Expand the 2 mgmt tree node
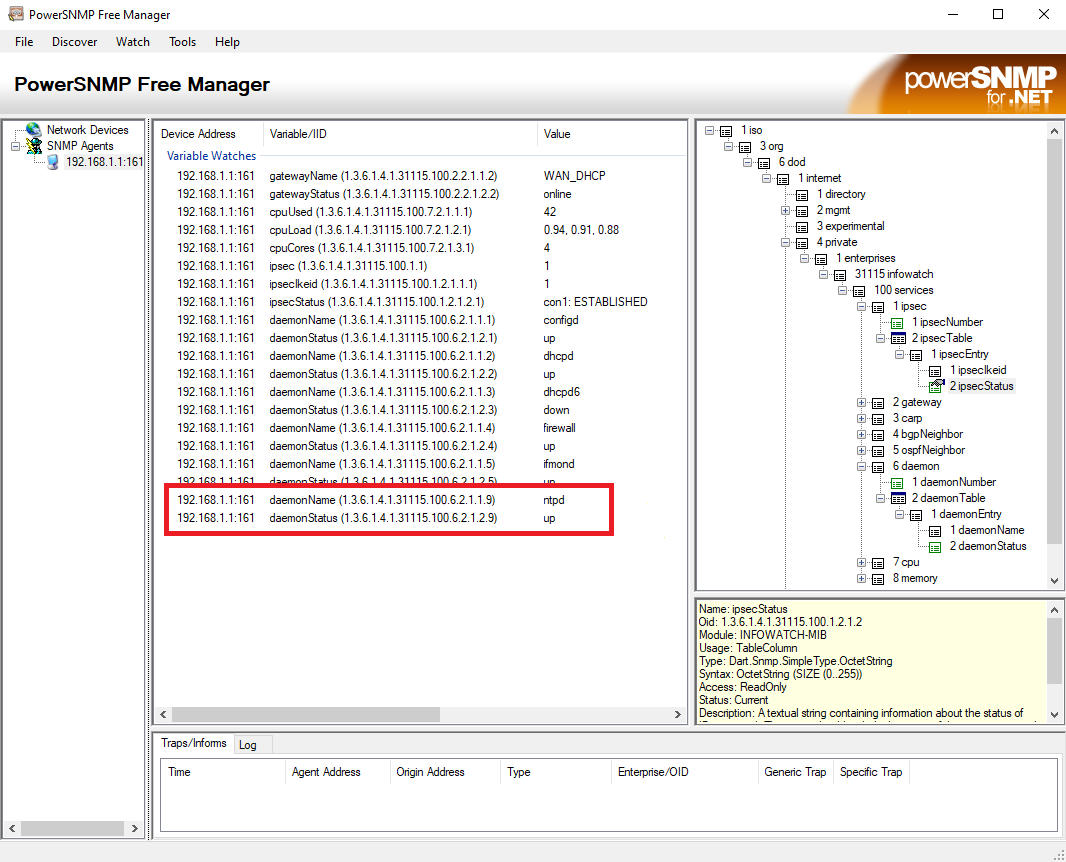Image resolution: width=1066 pixels, height=862 pixels. click(x=786, y=210)
